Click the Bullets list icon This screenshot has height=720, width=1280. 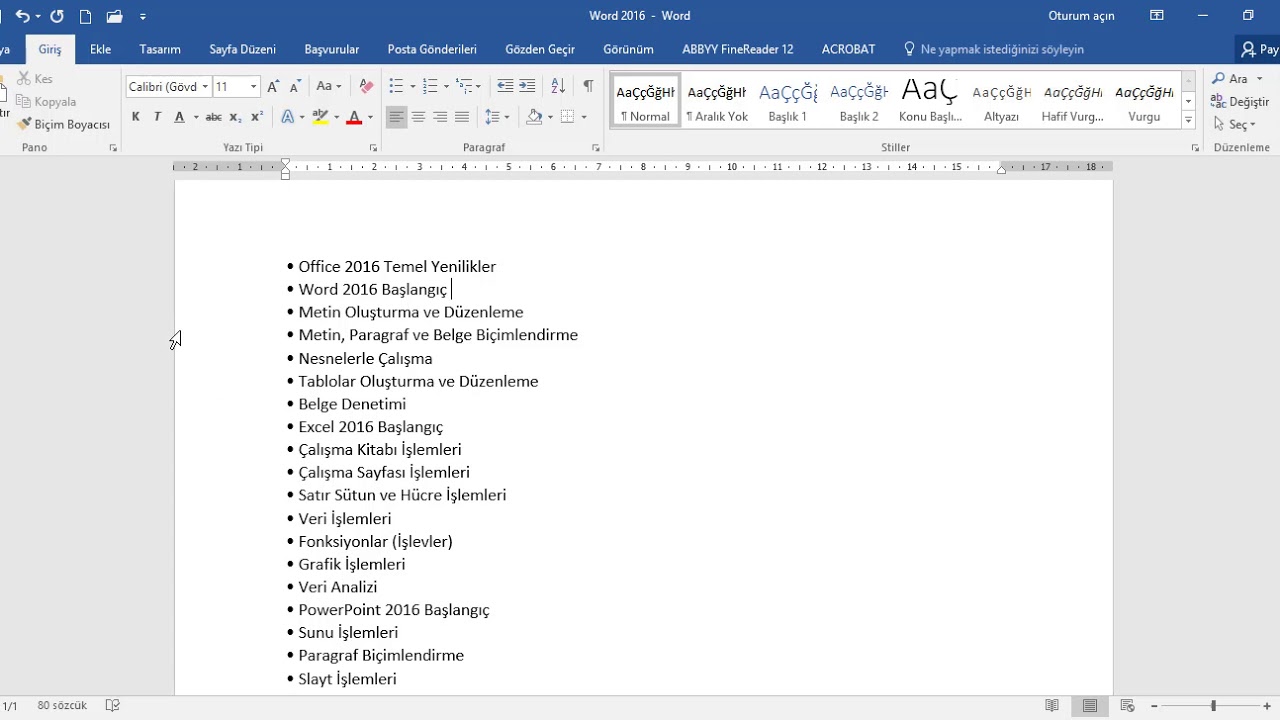coord(396,87)
